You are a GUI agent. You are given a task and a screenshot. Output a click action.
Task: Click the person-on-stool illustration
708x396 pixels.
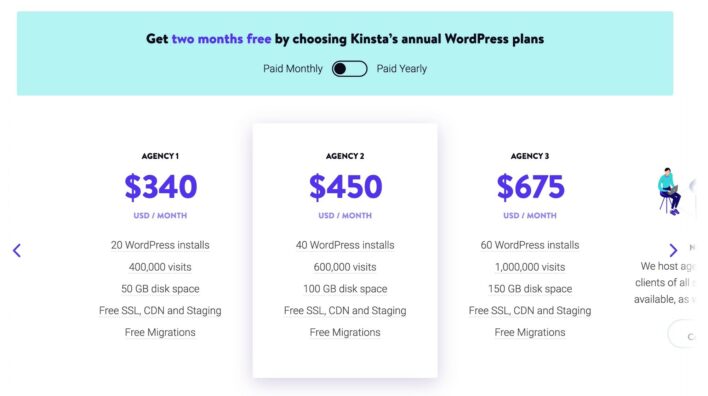670,191
